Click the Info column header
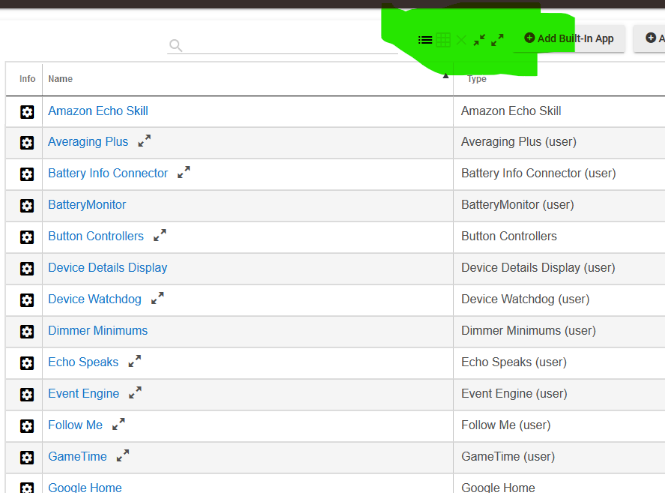Image resolution: width=665 pixels, height=493 pixels. [27, 79]
